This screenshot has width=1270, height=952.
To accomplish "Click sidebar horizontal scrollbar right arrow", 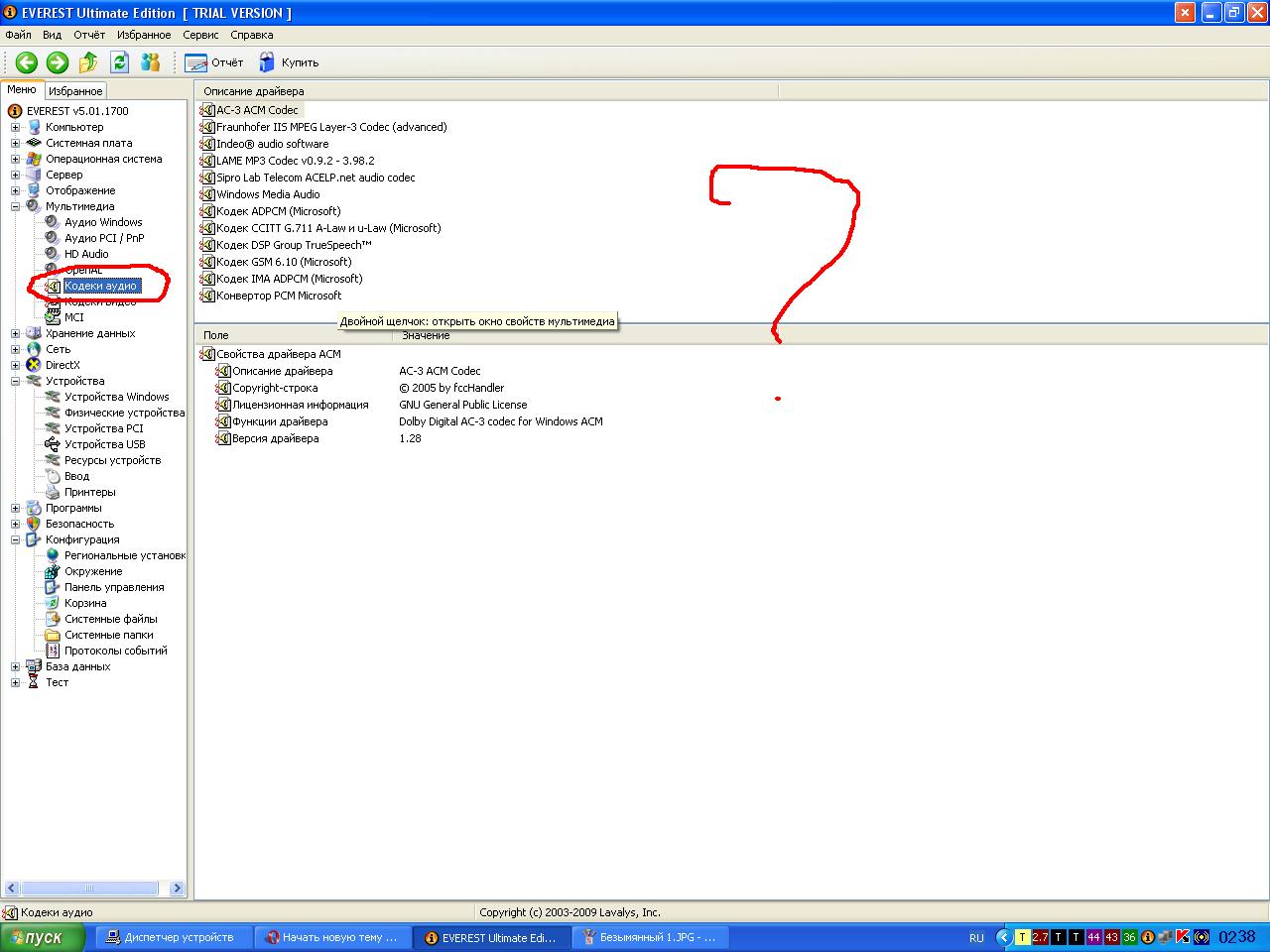I will pyautogui.click(x=177, y=889).
